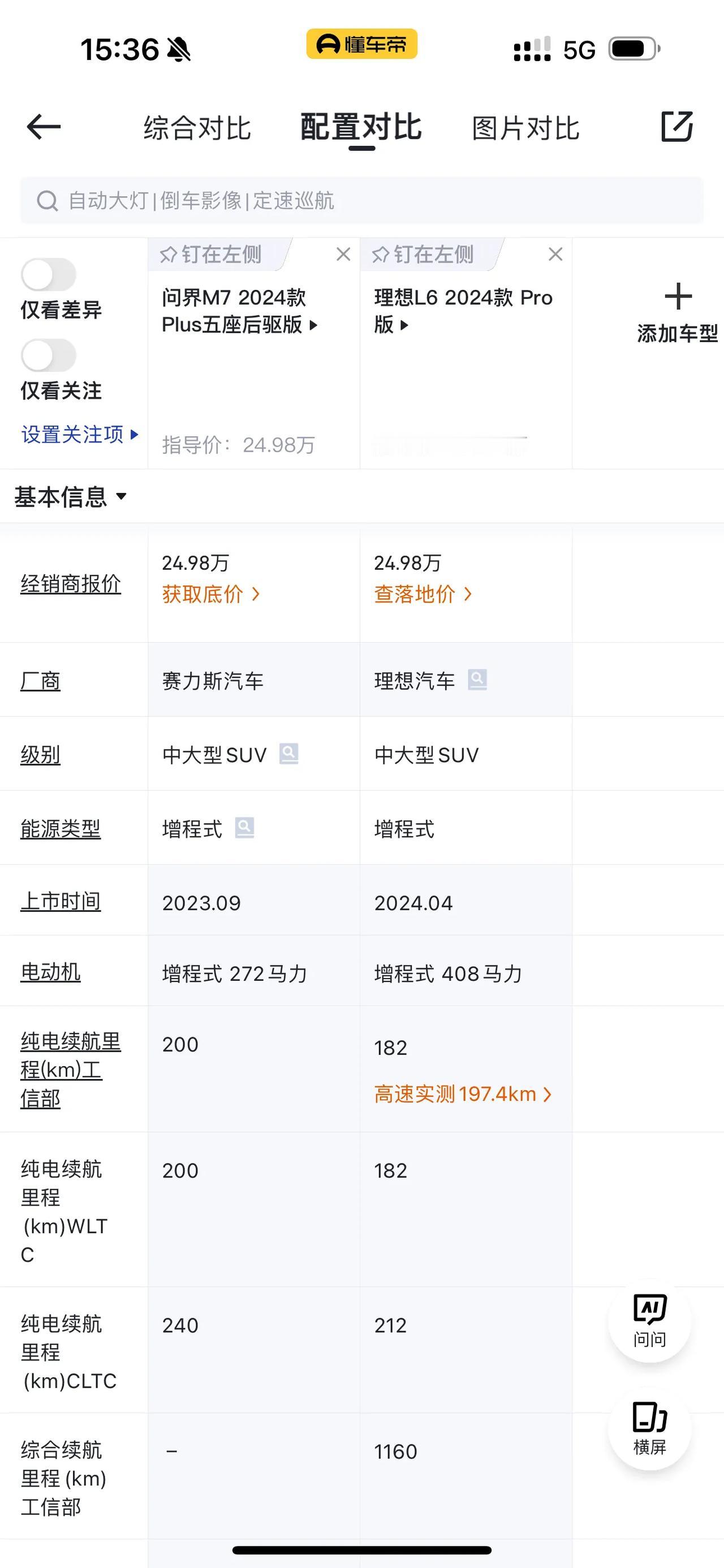Tap 获取底价 link
724x1568 pixels.
tap(210, 594)
